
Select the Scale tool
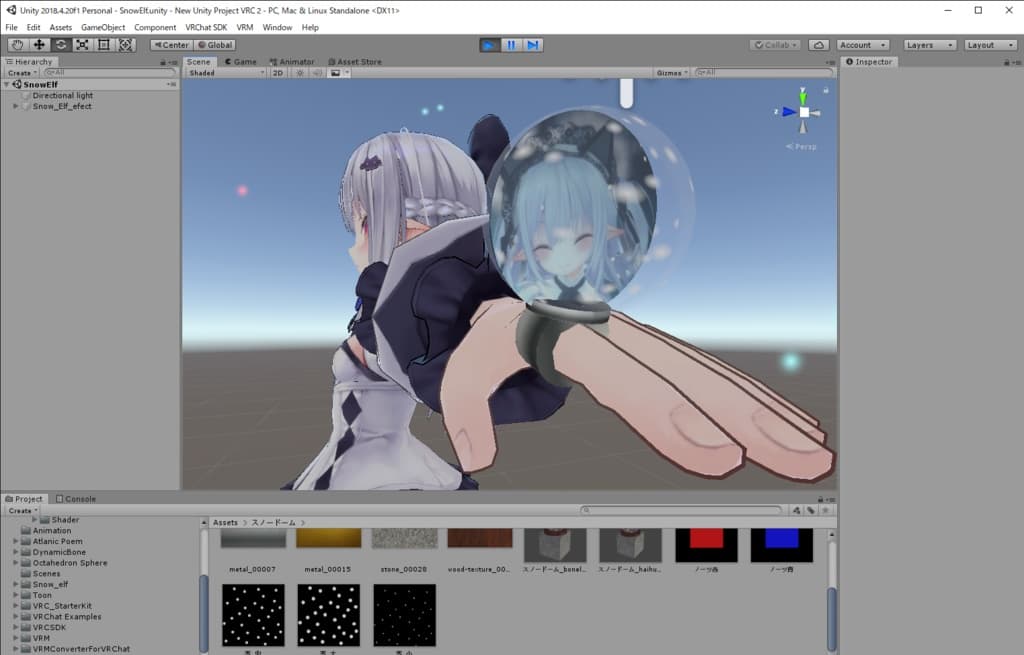82,45
